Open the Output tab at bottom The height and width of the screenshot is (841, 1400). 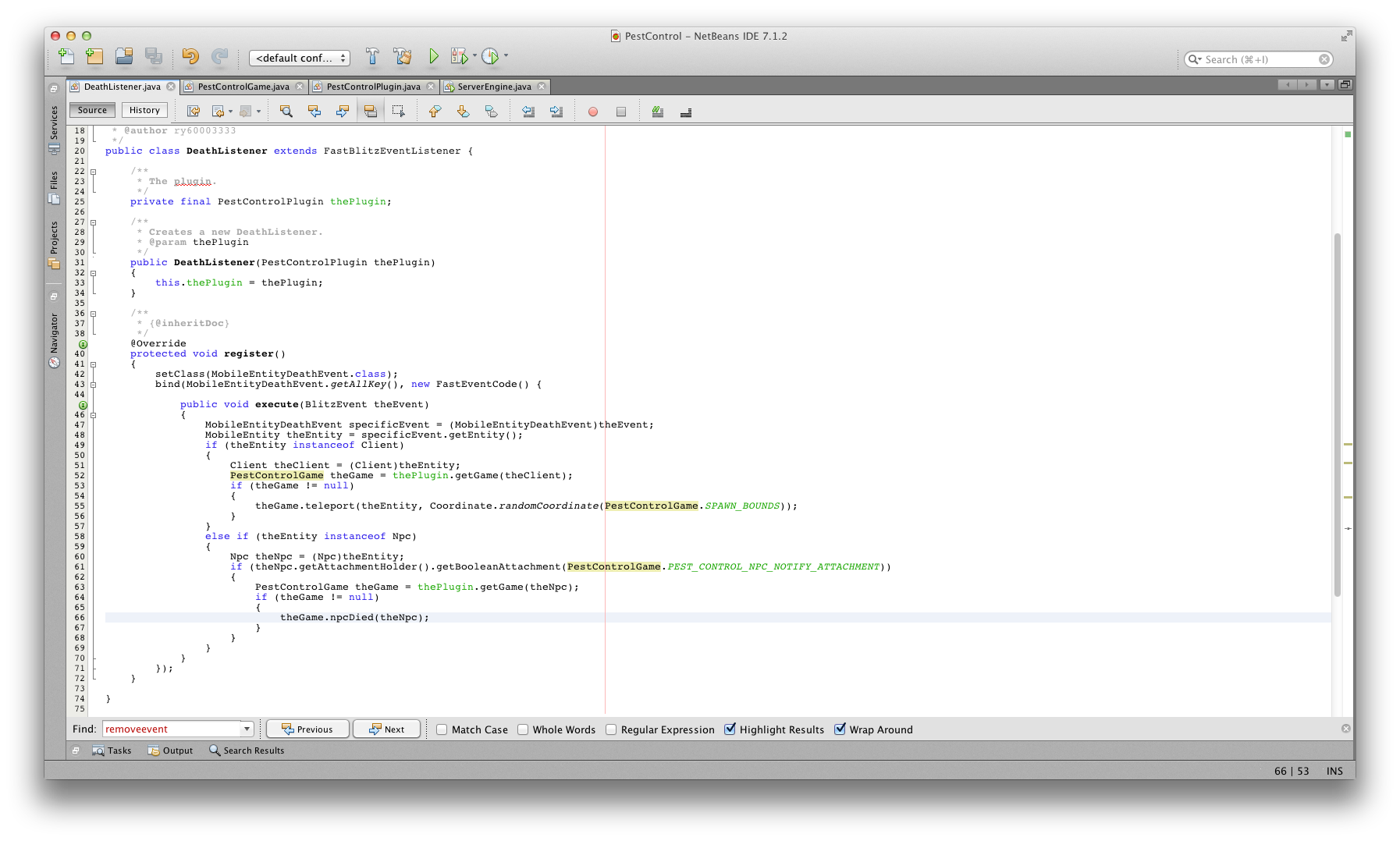[170, 751]
